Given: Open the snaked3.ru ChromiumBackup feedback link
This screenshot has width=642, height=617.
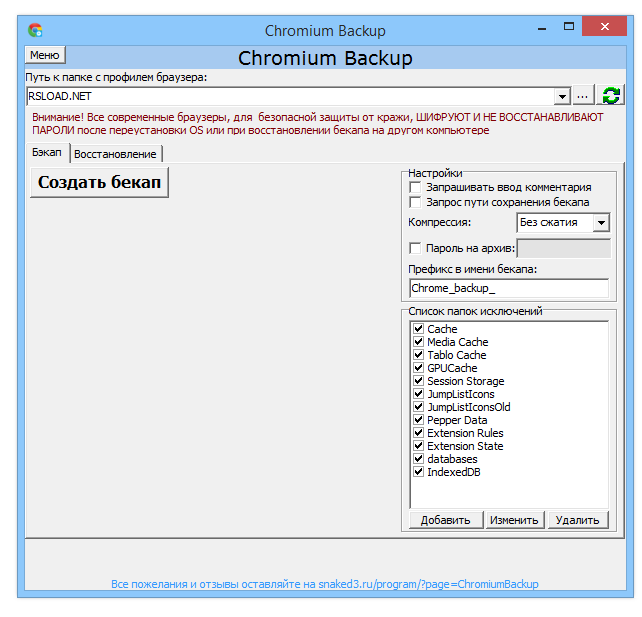Looking at the screenshot, I should click(x=325, y=584).
